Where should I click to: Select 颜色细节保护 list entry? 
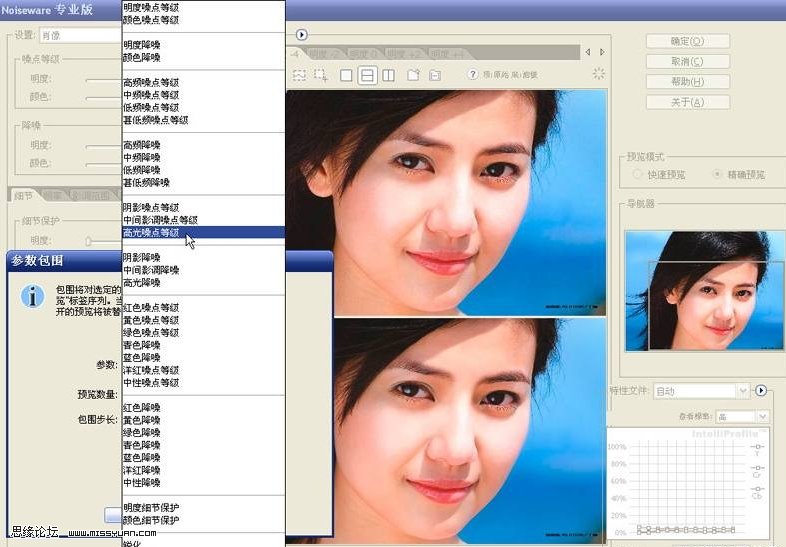pyautogui.click(x=204, y=520)
